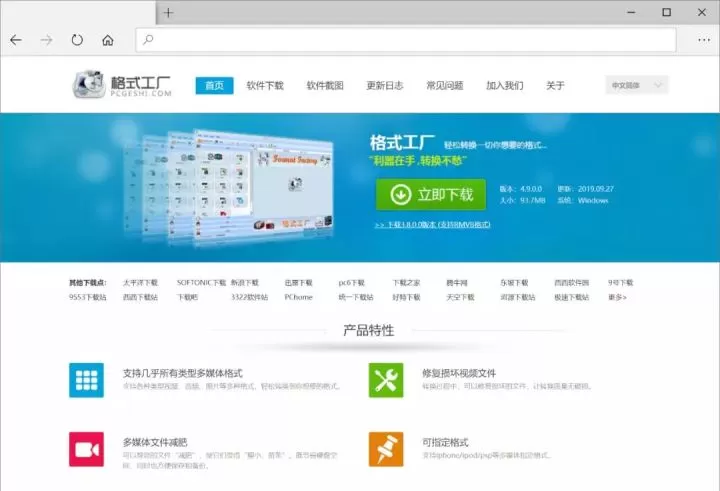Click the green wrench repair icon
The width and height of the screenshot is (720, 491).
(x=386, y=380)
